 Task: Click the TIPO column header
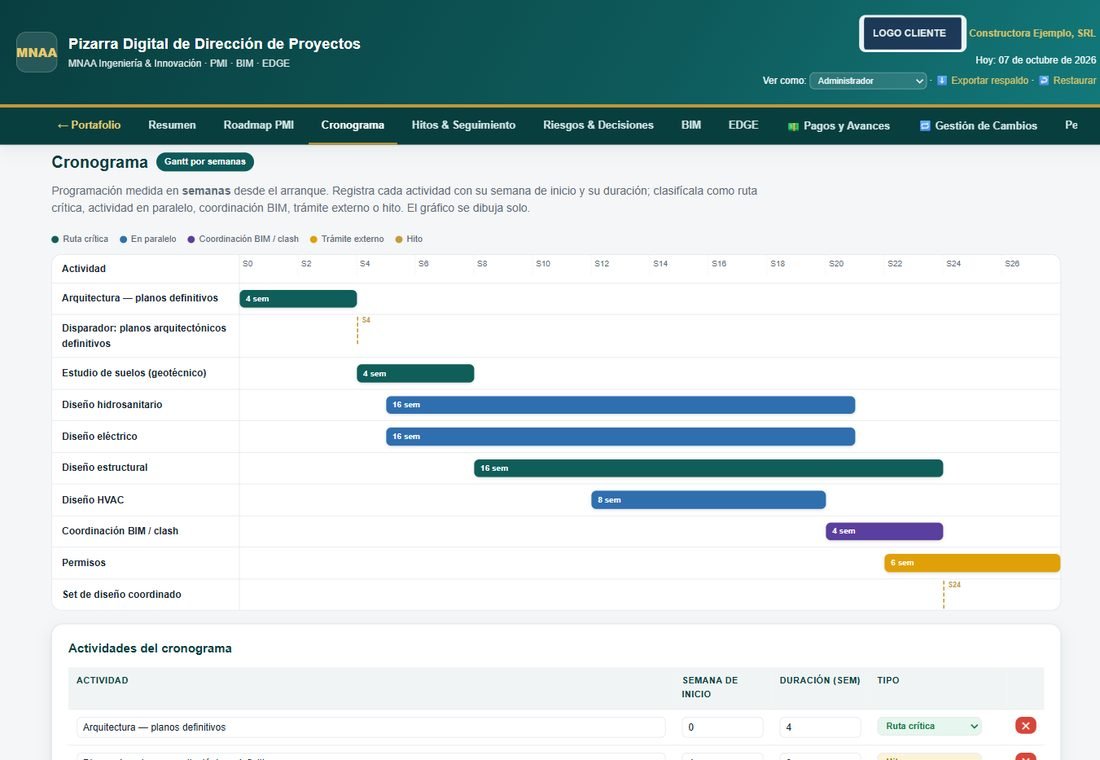[888, 680]
